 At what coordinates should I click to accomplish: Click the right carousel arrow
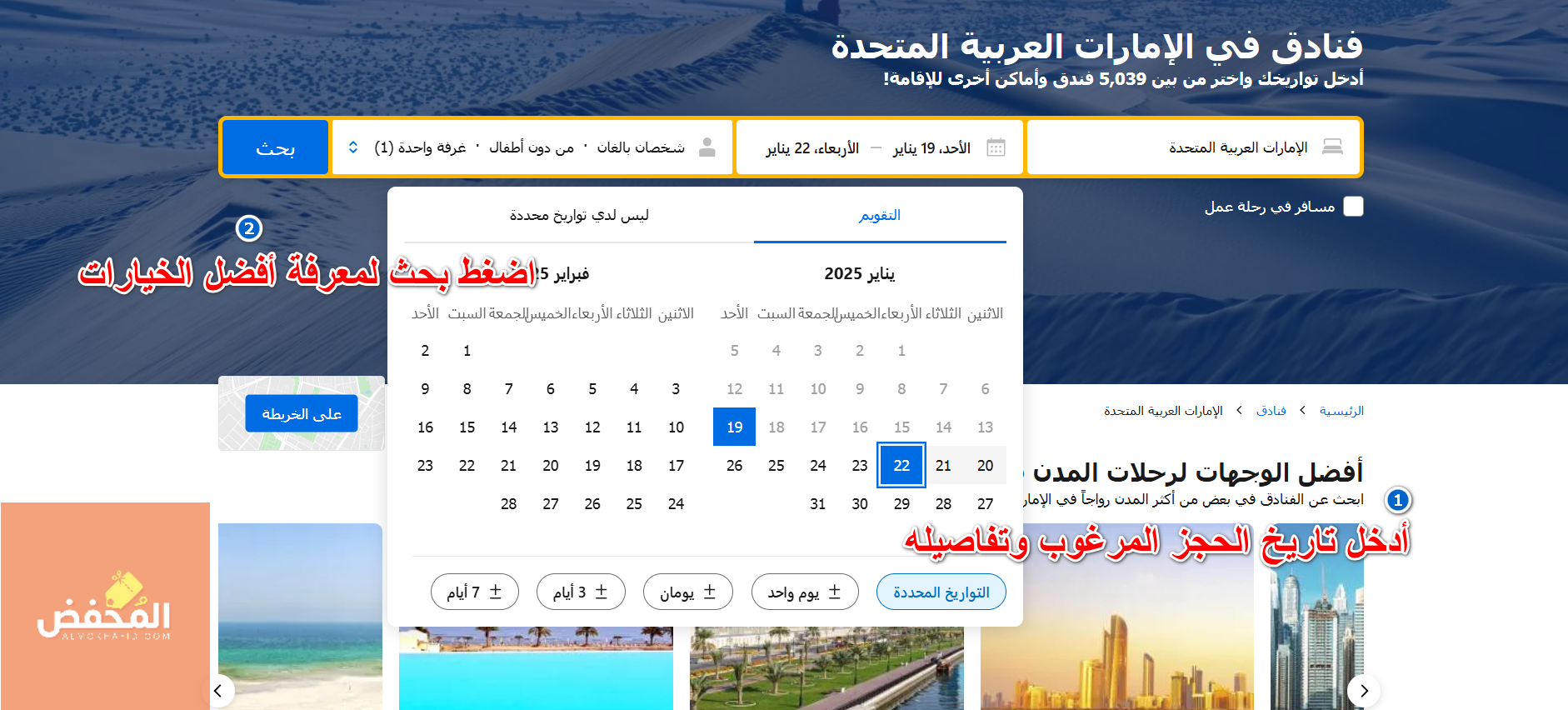click(x=1364, y=690)
